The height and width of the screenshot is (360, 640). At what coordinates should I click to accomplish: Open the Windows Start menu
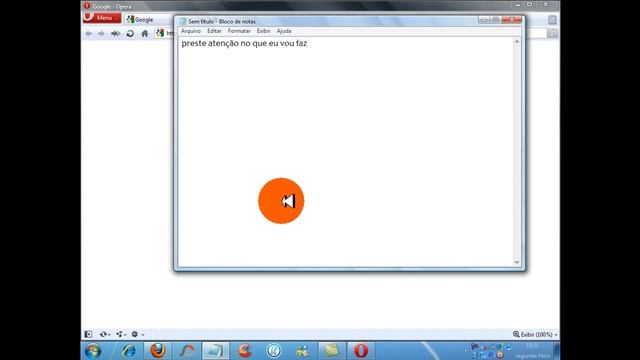93,351
